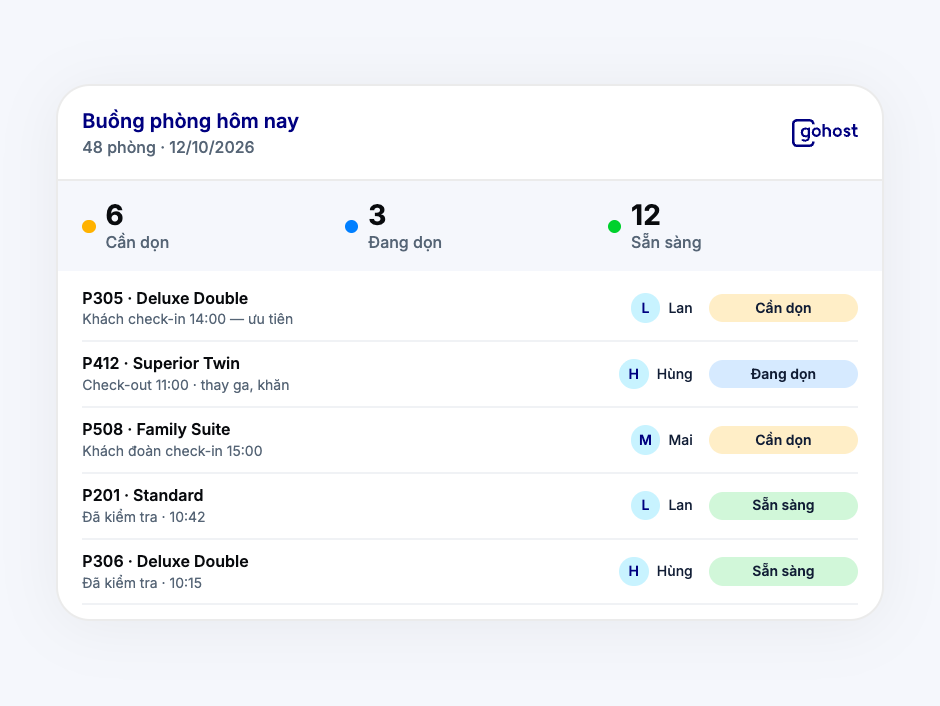Click the Sẵn sàng badge for P306
Image resolution: width=940 pixels, height=706 pixels.
pyautogui.click(x=783, y=571)
